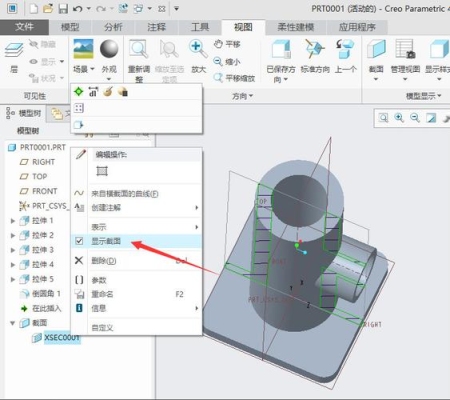The width and height of the screenshot is (450, 400).
Task: Expand the 拉伸 5 tree node
Action: [13, 279]
